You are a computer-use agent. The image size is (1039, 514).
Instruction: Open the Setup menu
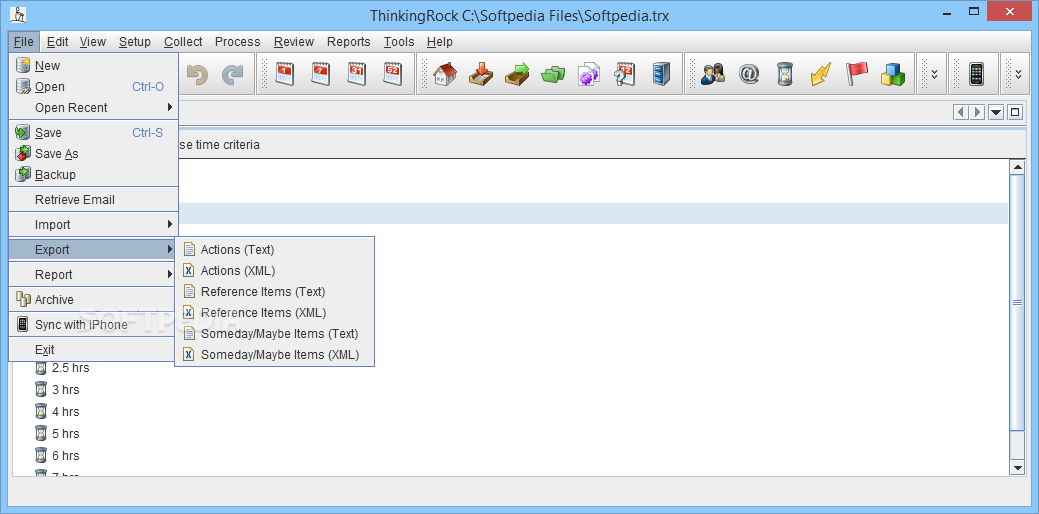pyautogui.click(x=135, y=42)
